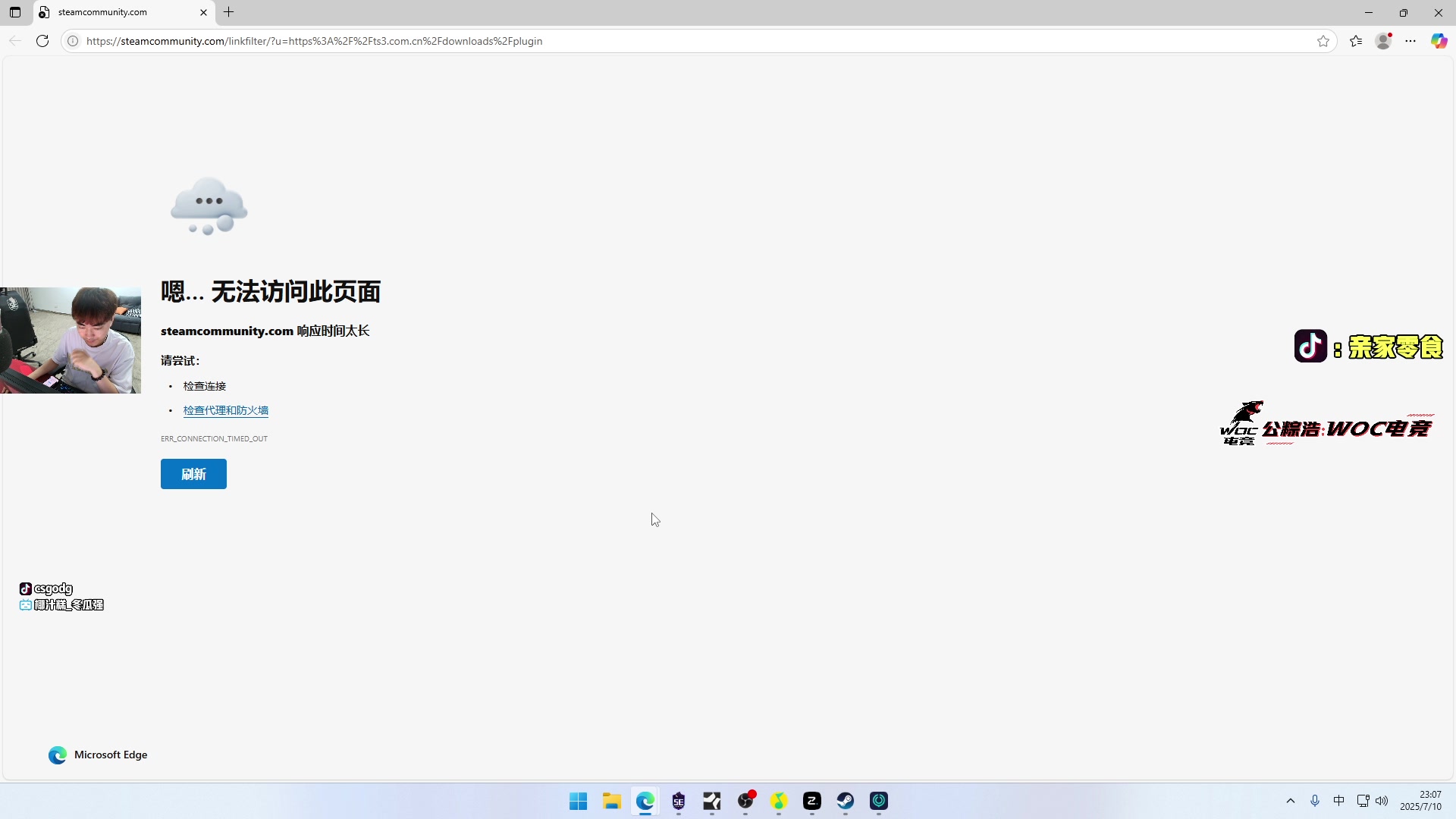The image size is (1456, 819).
Task: Switch the 中 input method indicator
Action: (x=1339, y=801)
